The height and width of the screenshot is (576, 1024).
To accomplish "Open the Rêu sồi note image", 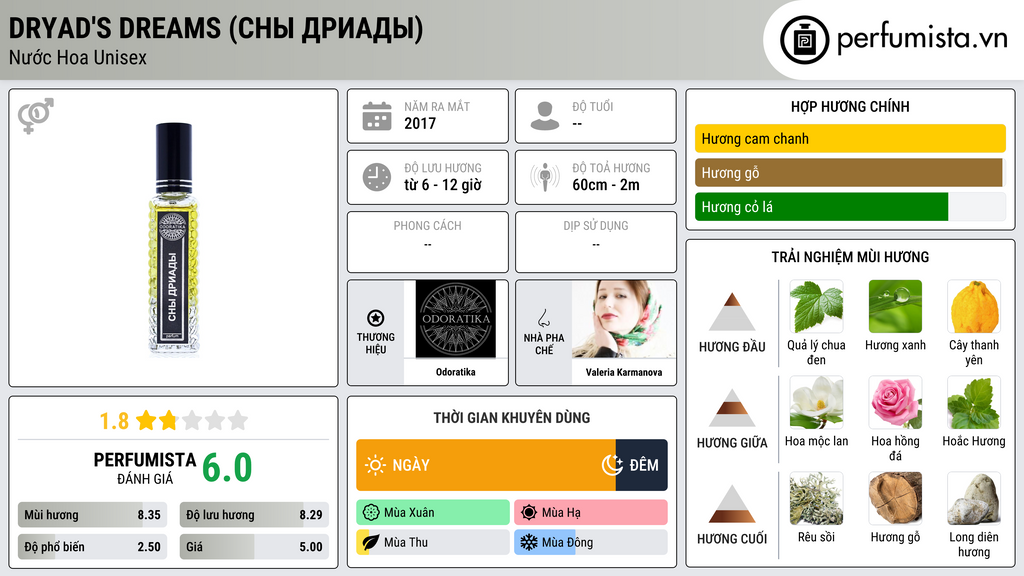I will pos(816,499).
